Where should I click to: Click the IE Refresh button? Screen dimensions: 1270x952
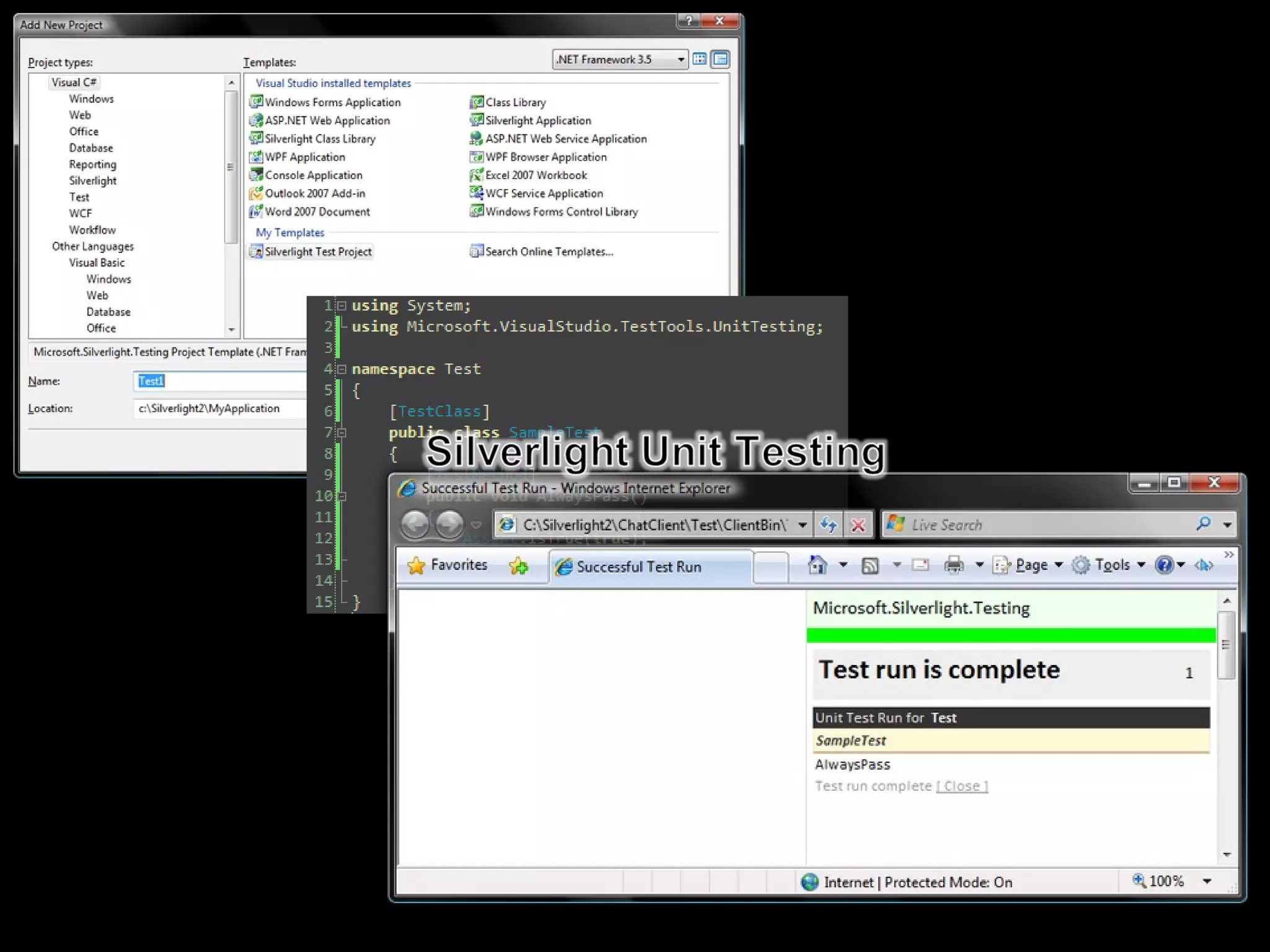[x=828, y=525]
